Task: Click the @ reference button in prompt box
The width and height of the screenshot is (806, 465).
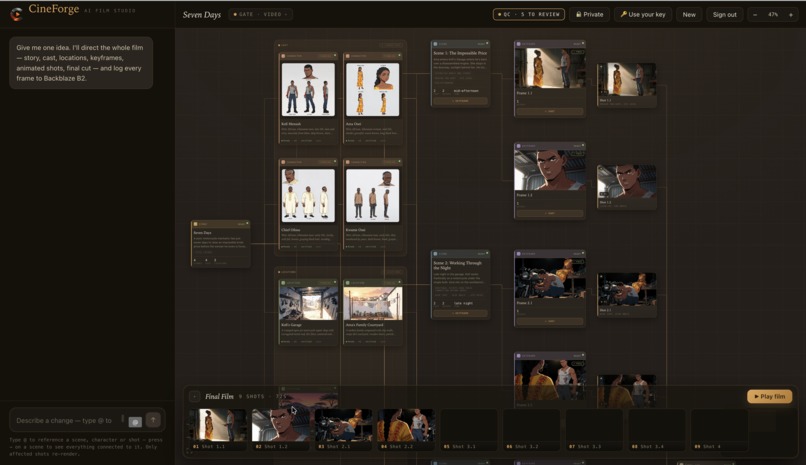Action: pyautogui.click(x=135, y=422)
